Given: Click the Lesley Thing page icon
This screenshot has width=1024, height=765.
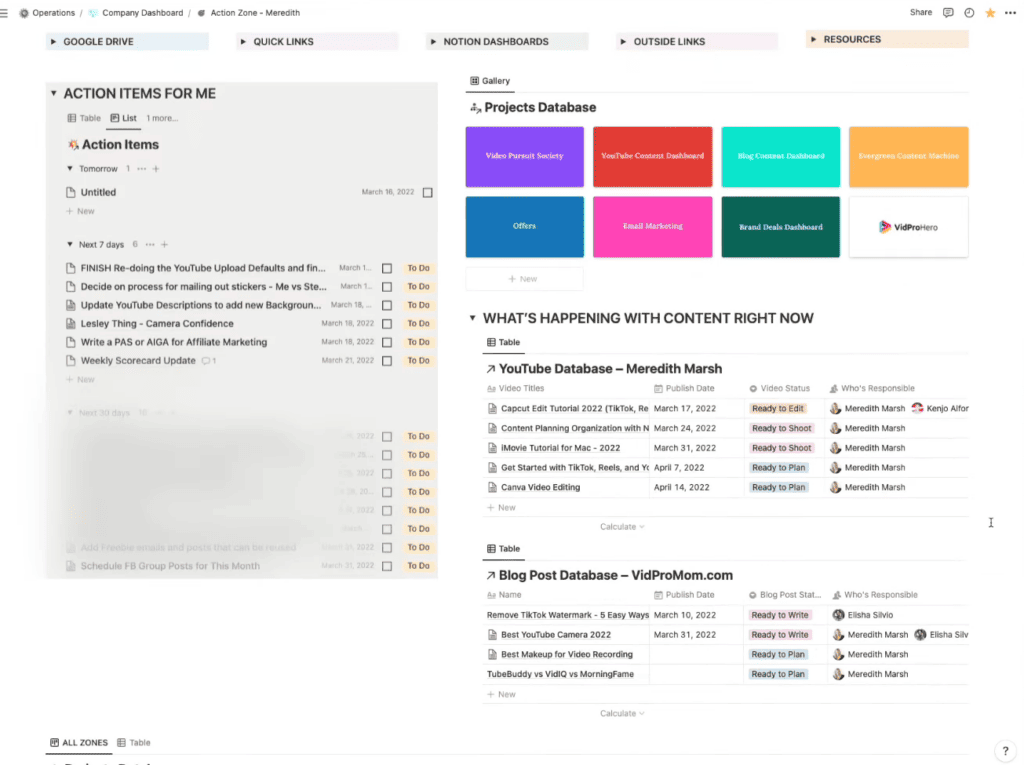Looking at the screenshot, I should (71, 323).
